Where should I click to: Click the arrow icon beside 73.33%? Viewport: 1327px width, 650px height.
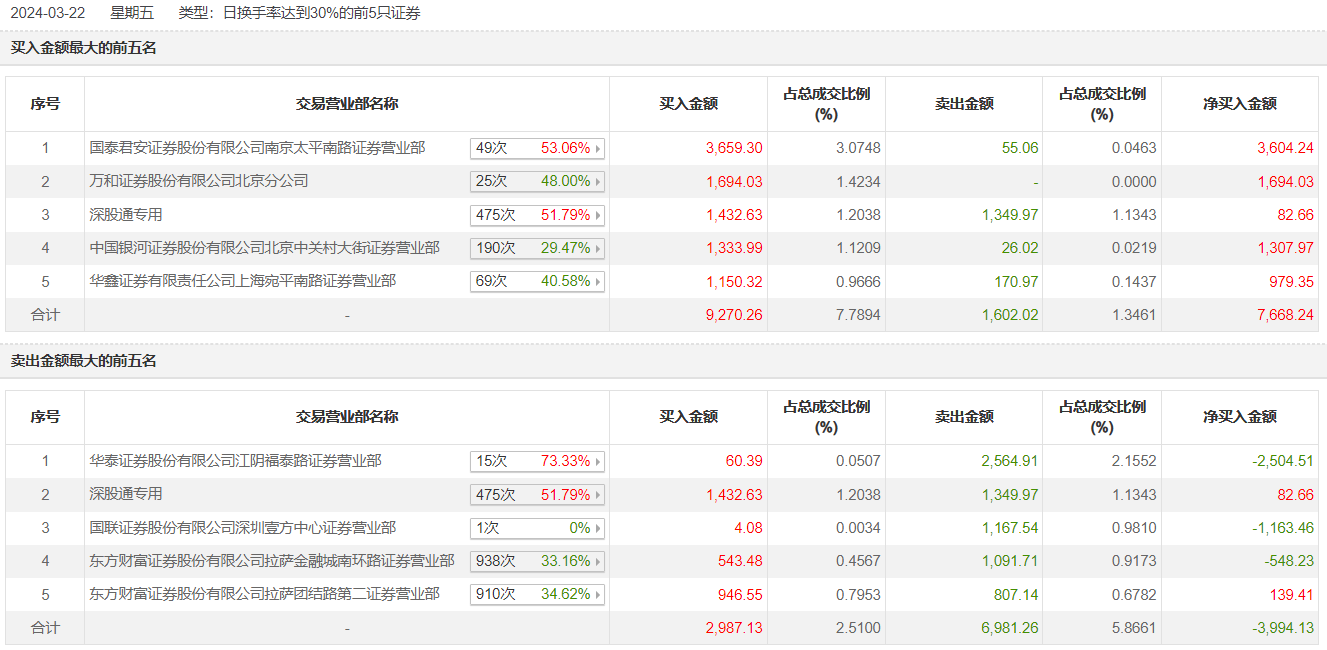(x=598, y=462)
